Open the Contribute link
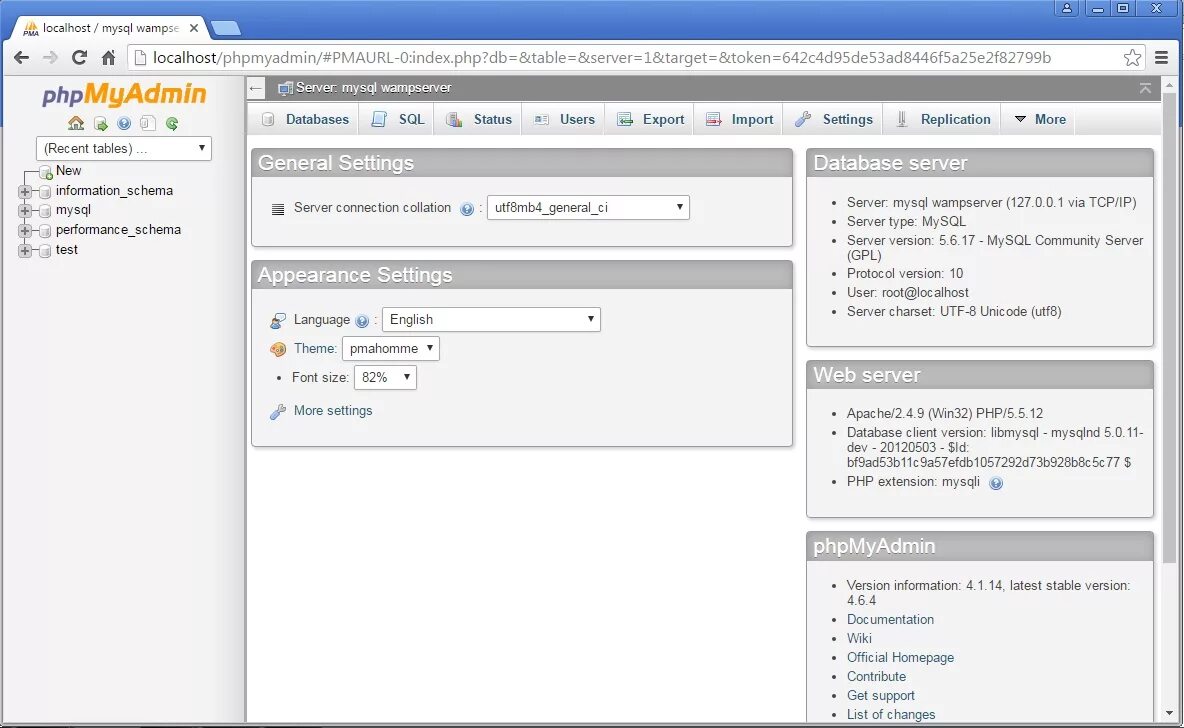This screenshot has width=1184, height=728. point(876,677)
